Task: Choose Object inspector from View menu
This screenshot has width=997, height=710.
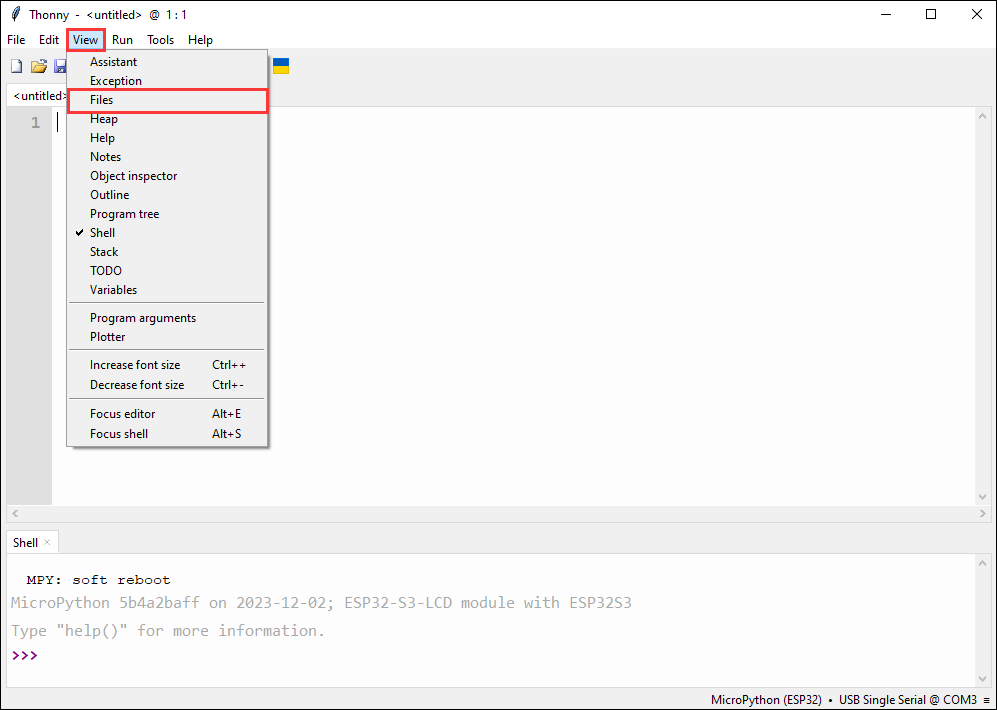Action: pyautogui.click(x=133, y=176)
